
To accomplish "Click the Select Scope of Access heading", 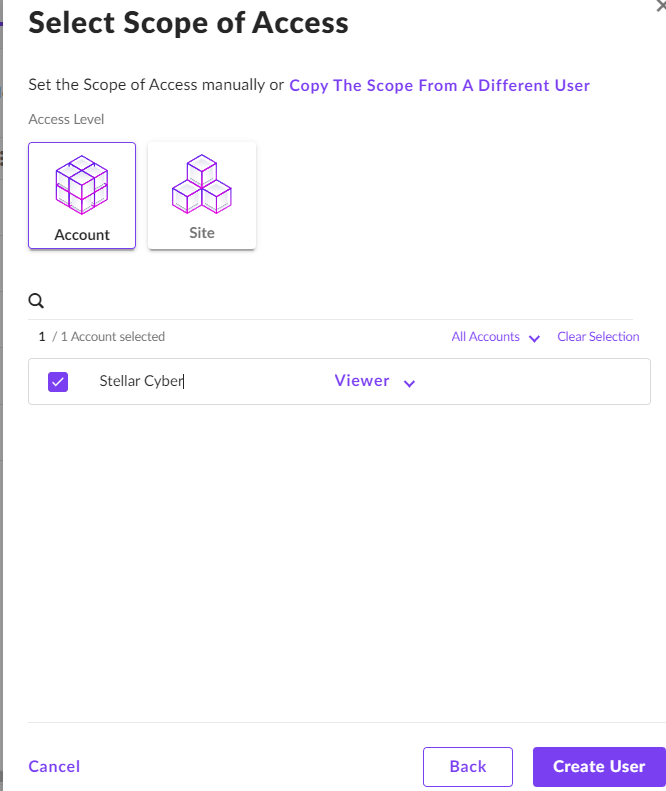I will pos(188,22).
